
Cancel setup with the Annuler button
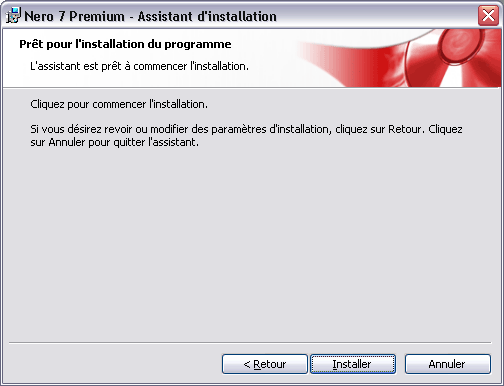448,364
